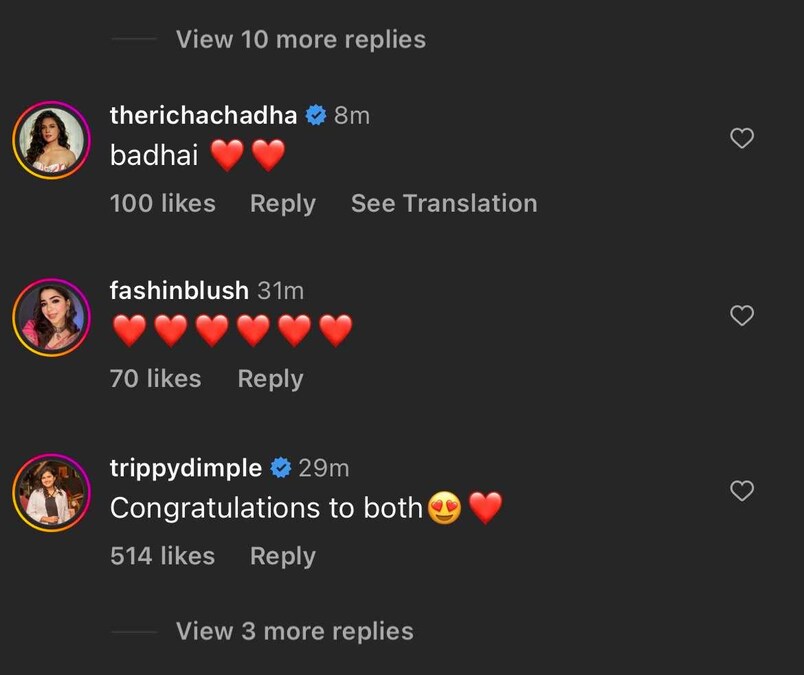Open therichachadha's profile picture
The width and height of the screenshot is (804, 675).
click(51, 140)
